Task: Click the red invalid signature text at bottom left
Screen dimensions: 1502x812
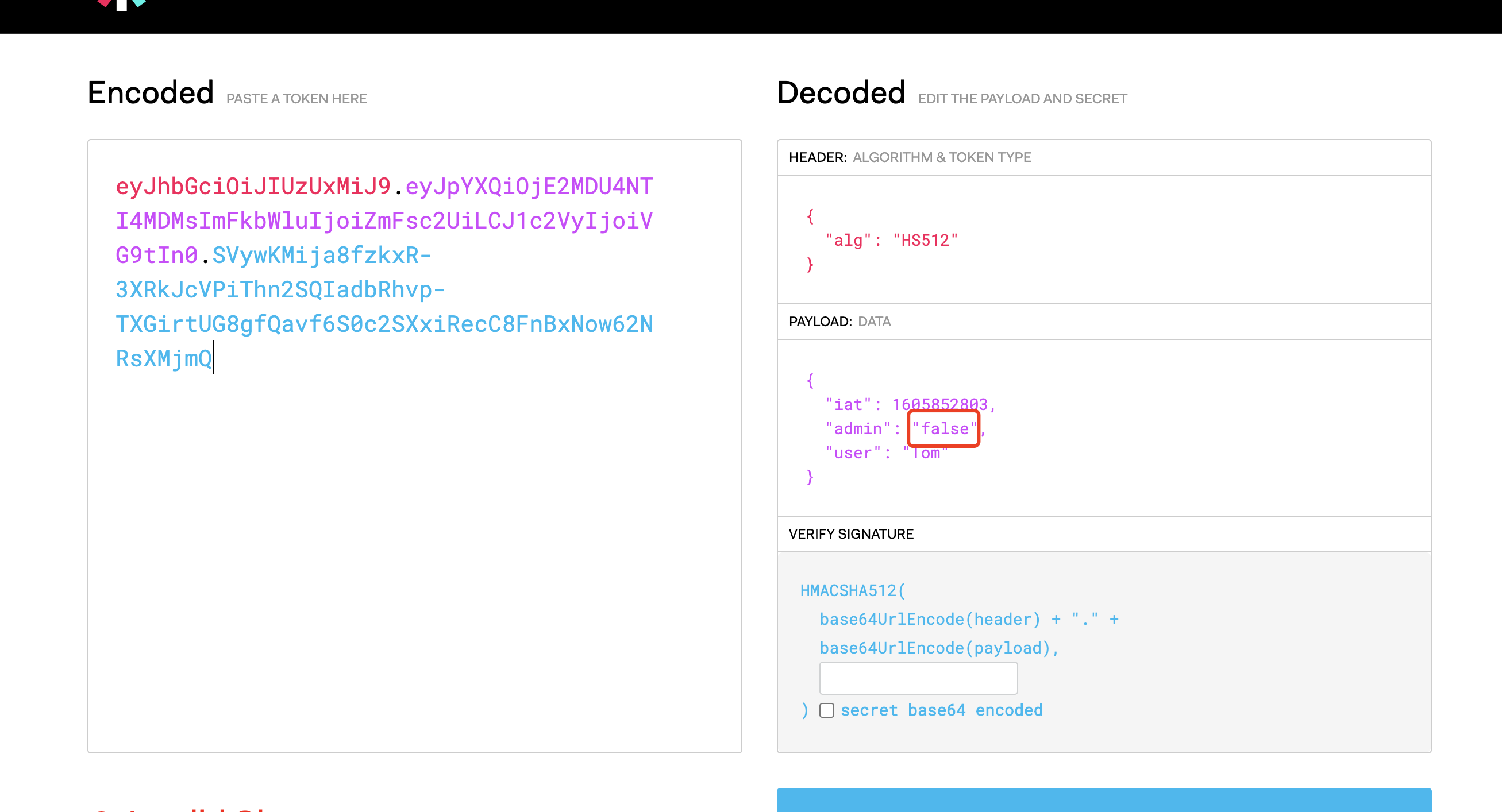Action: 181,809
